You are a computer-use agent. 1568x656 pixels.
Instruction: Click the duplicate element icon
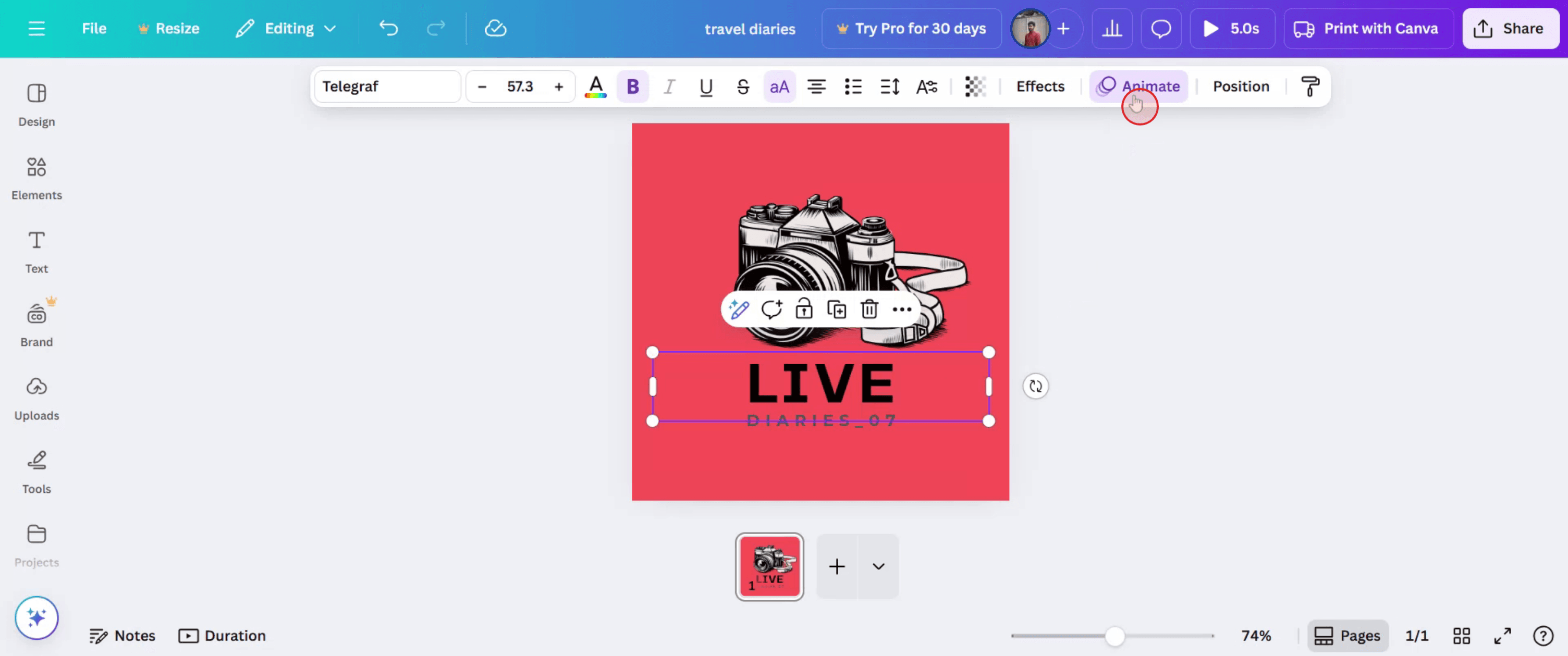pos(836,309)
